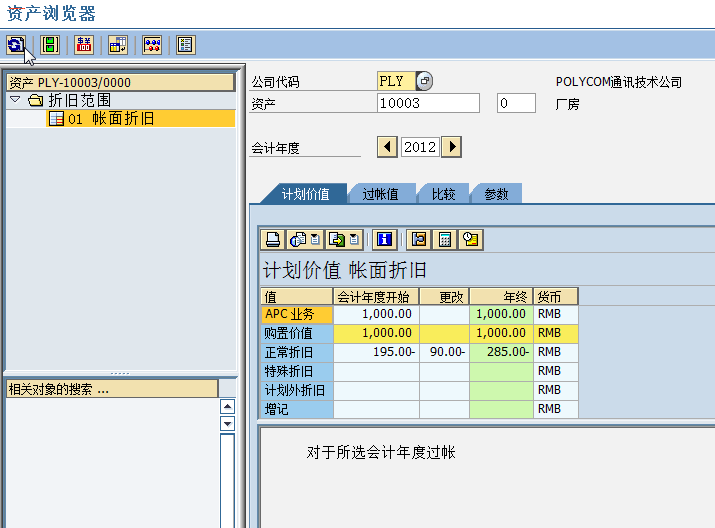Click the scroll down arrow in related objects panel
Viewport: 715px width, 528px height.
coord(227,423)
